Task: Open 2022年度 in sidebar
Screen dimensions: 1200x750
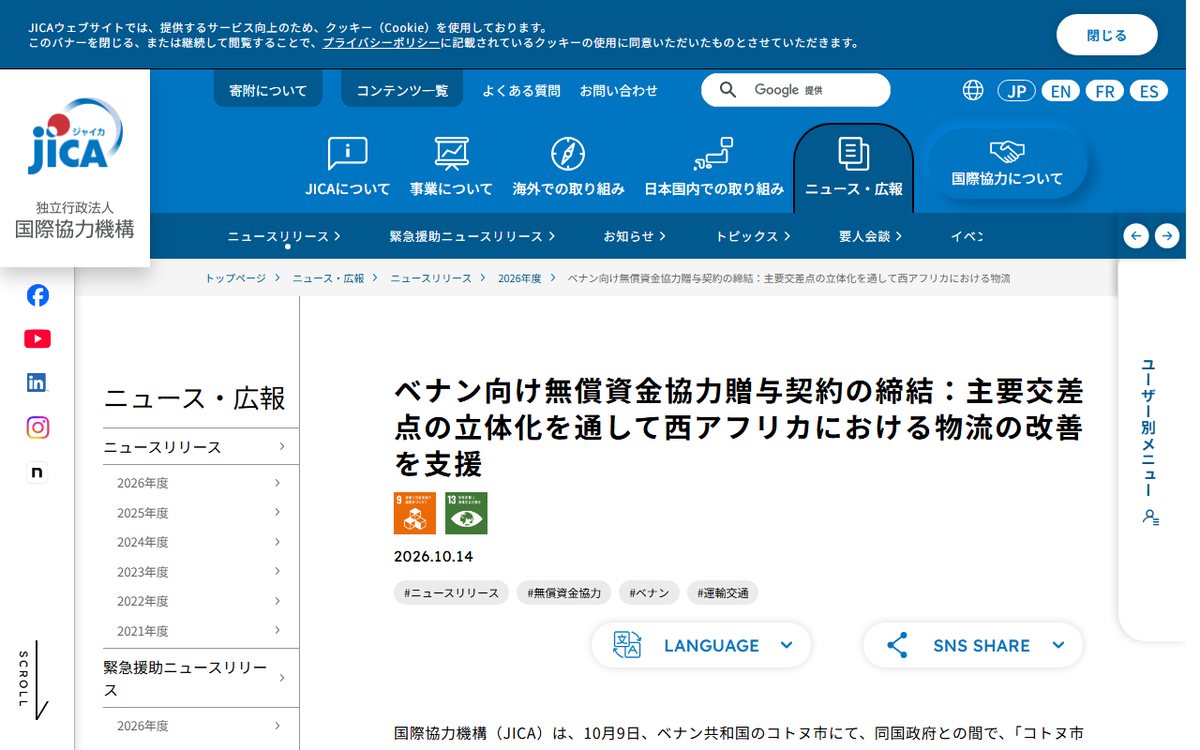Action: tap(201, 601)
